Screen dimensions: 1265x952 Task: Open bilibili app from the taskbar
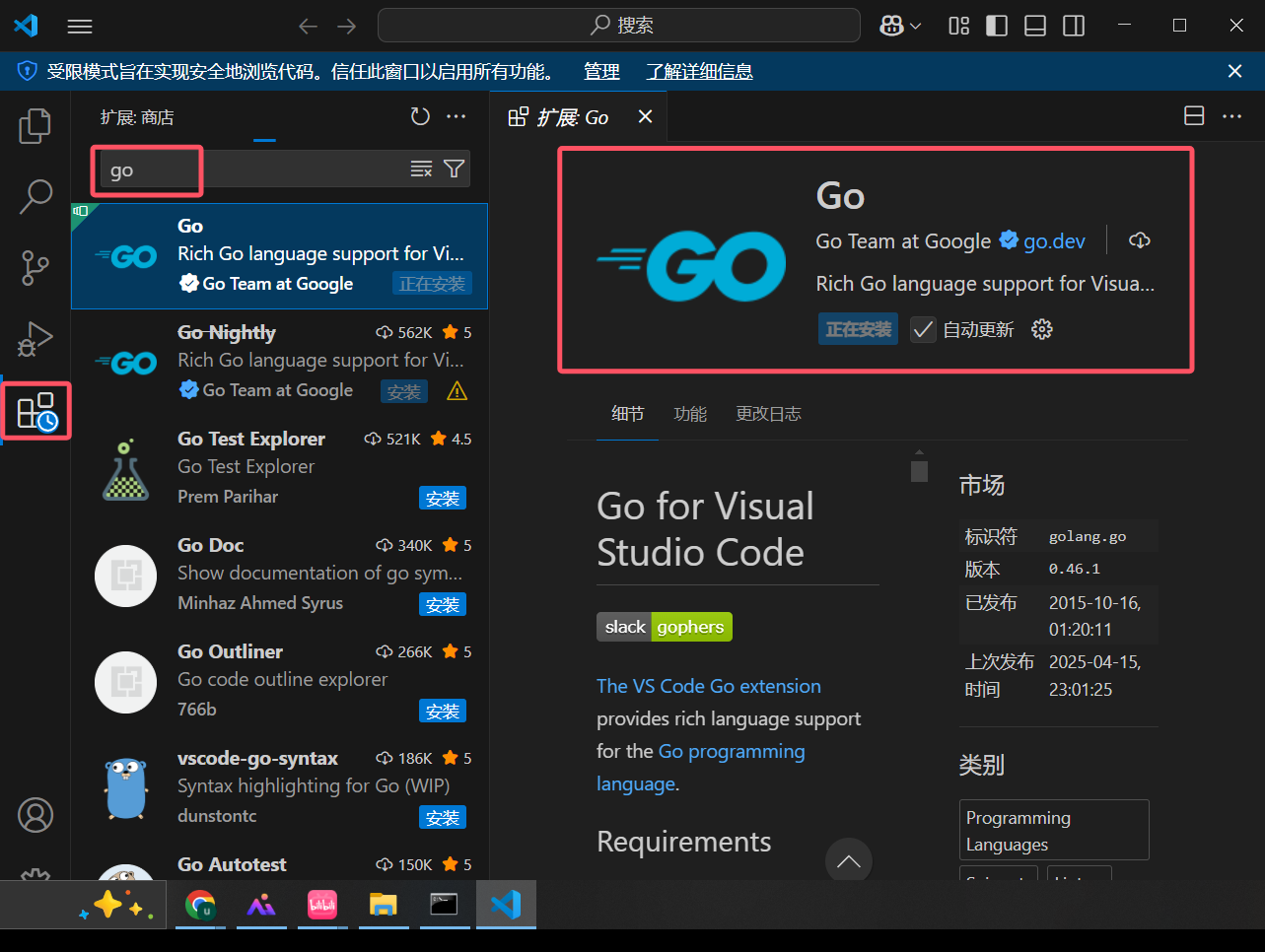[322, 905]
